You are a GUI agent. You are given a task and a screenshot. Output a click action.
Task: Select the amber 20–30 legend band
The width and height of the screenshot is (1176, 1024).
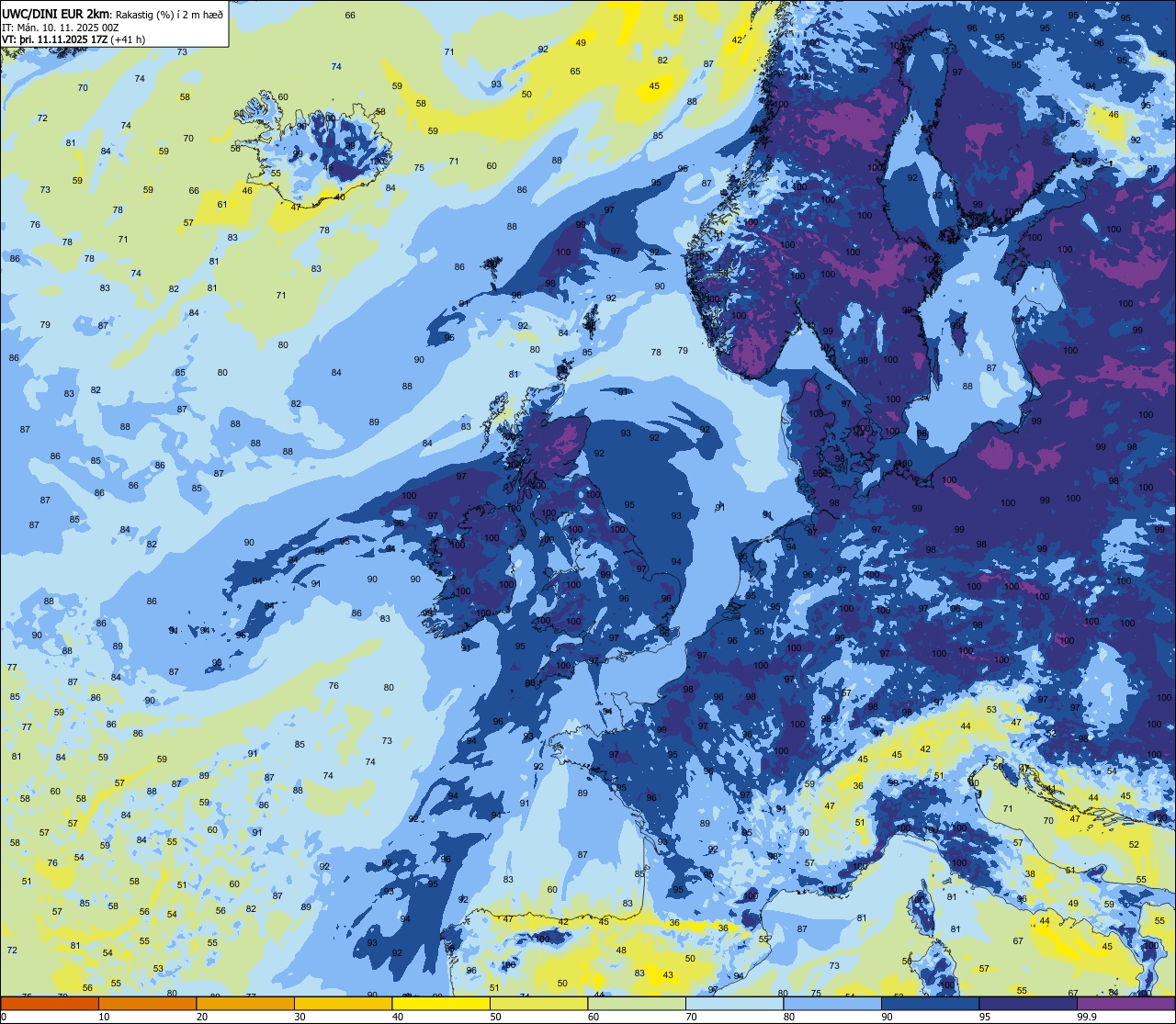pyautogui.click(x=245, y=1004)
